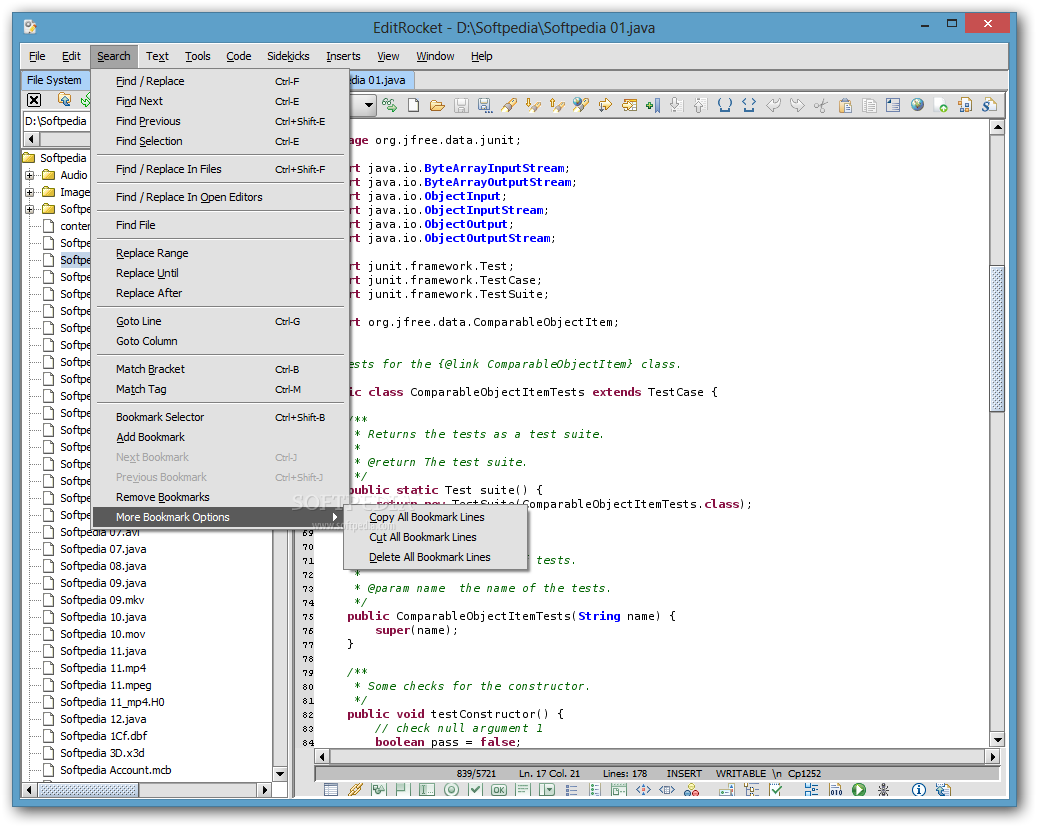Open the More Bookmark Options submenu

(220, 517)
